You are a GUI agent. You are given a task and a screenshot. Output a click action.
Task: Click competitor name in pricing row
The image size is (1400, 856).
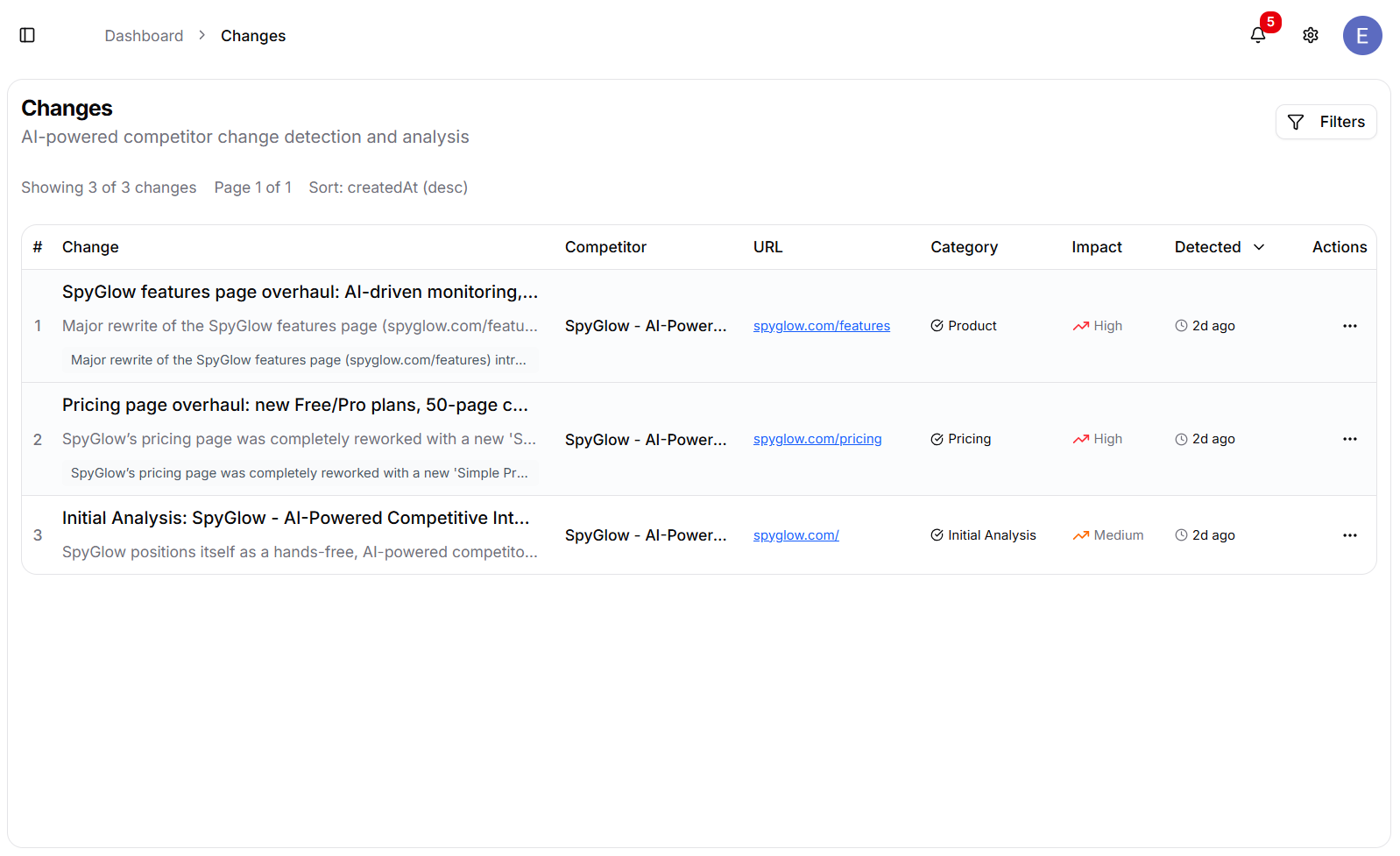(x=646, y=440)
